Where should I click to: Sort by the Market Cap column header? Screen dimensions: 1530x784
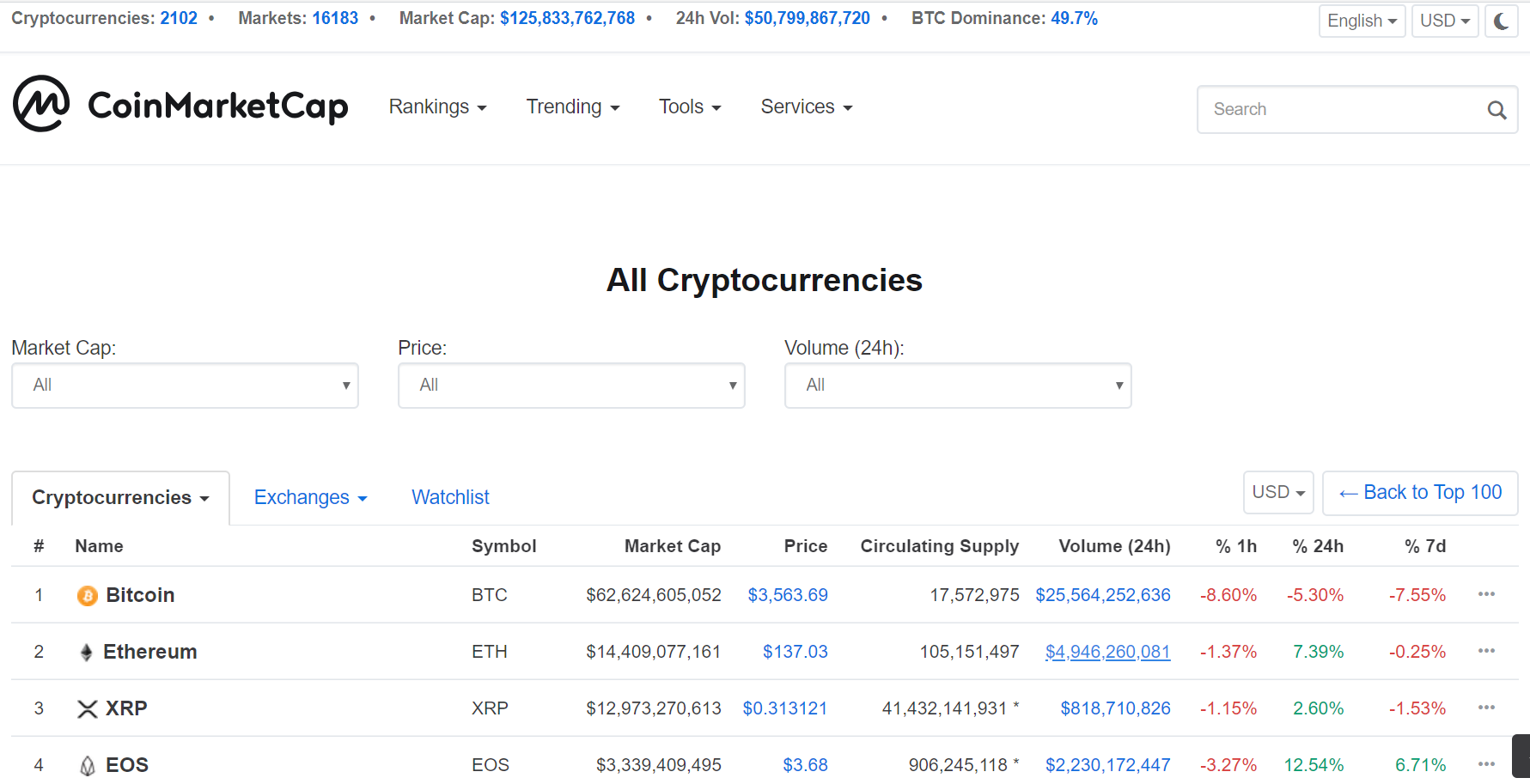point(673,546)
